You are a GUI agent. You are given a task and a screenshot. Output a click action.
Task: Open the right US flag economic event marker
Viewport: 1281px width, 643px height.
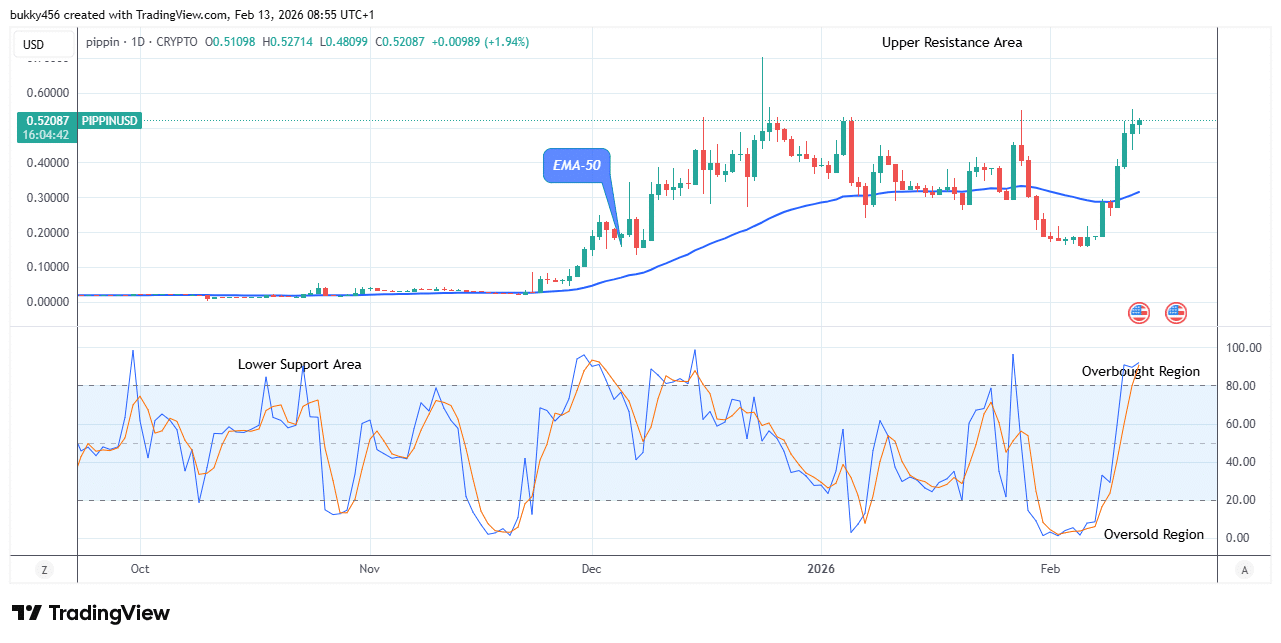point(1175,313)
